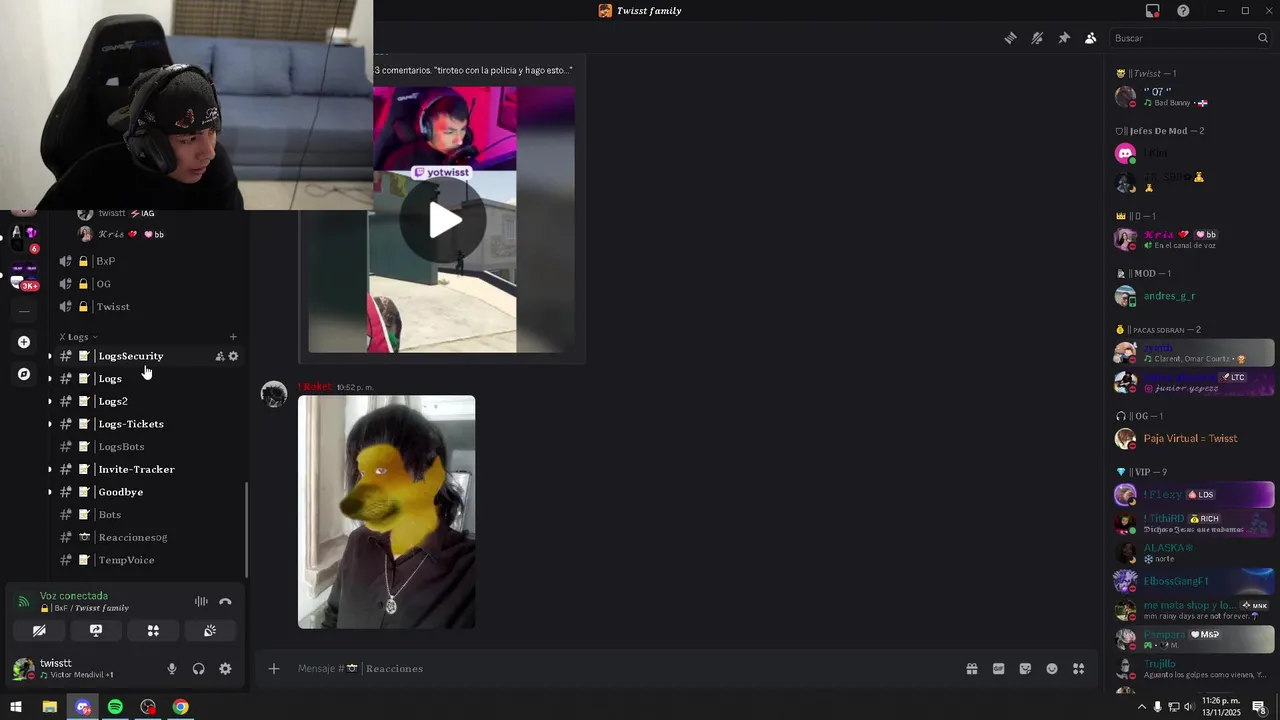Start an activity in voice panel
Viewport: 1280px width, 720px height.
(153, 631)
